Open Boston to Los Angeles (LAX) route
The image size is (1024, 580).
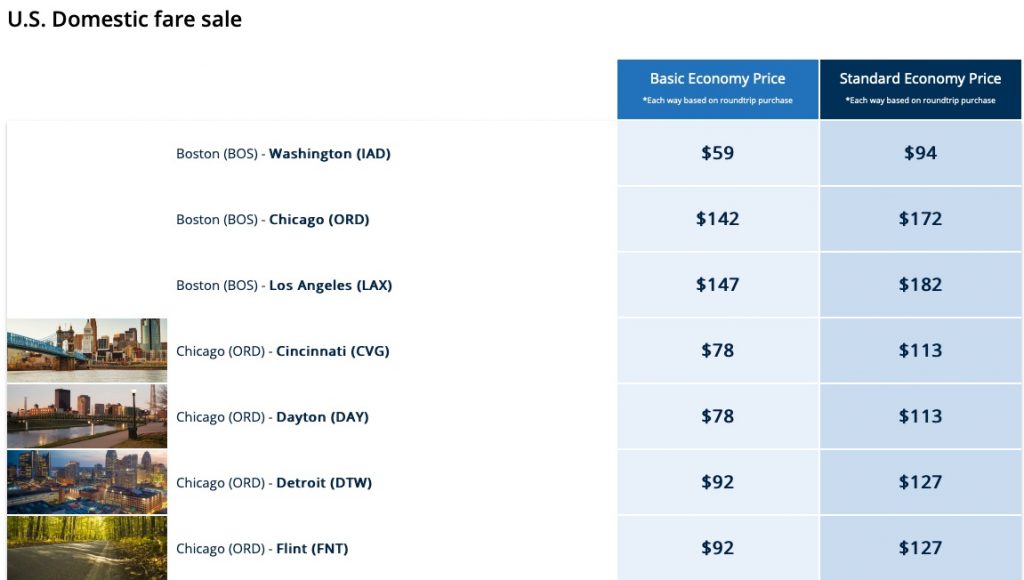pyautogui.click(x=284, y=286)
